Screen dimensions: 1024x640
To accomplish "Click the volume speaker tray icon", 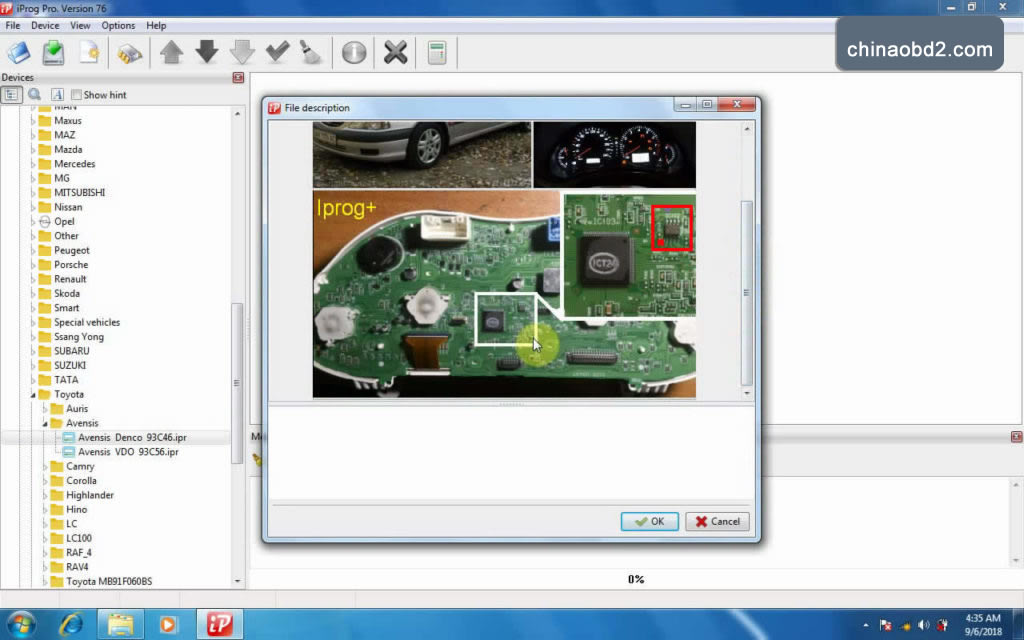I will click(923, 625).
